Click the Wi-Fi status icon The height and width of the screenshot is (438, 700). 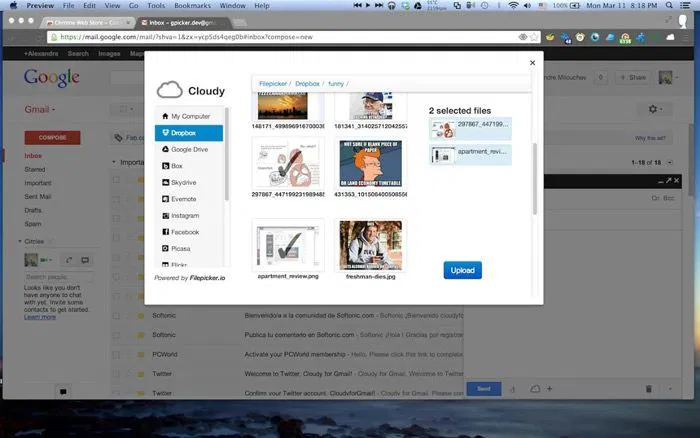click(x=513, y=5)
